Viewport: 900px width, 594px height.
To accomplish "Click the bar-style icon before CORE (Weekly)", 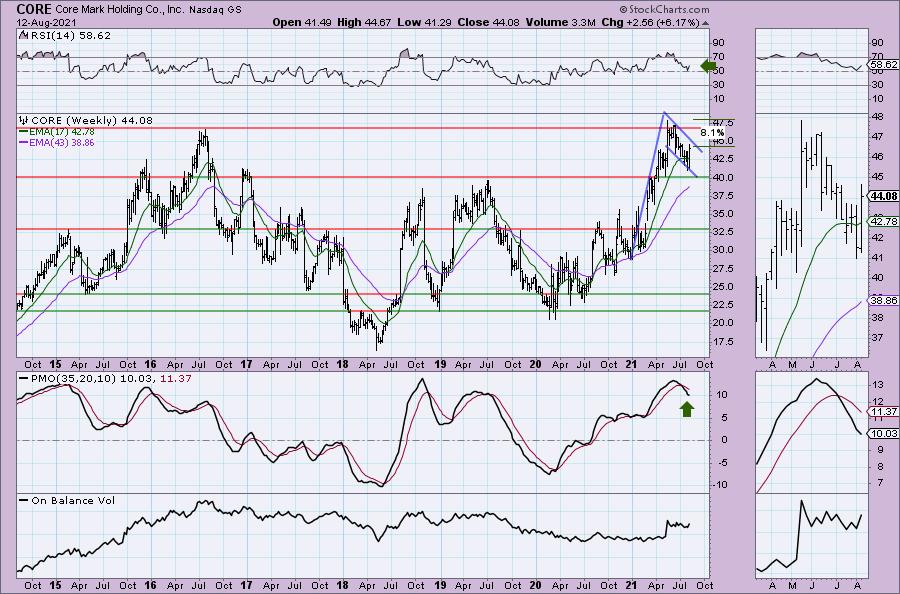I will point(24,120).
